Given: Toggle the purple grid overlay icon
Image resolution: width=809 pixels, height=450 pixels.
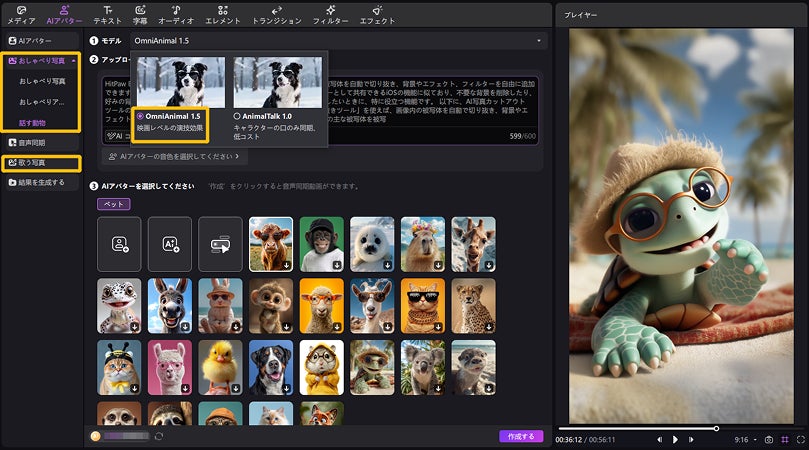Looking at the screenshot, I should (784, 439).
